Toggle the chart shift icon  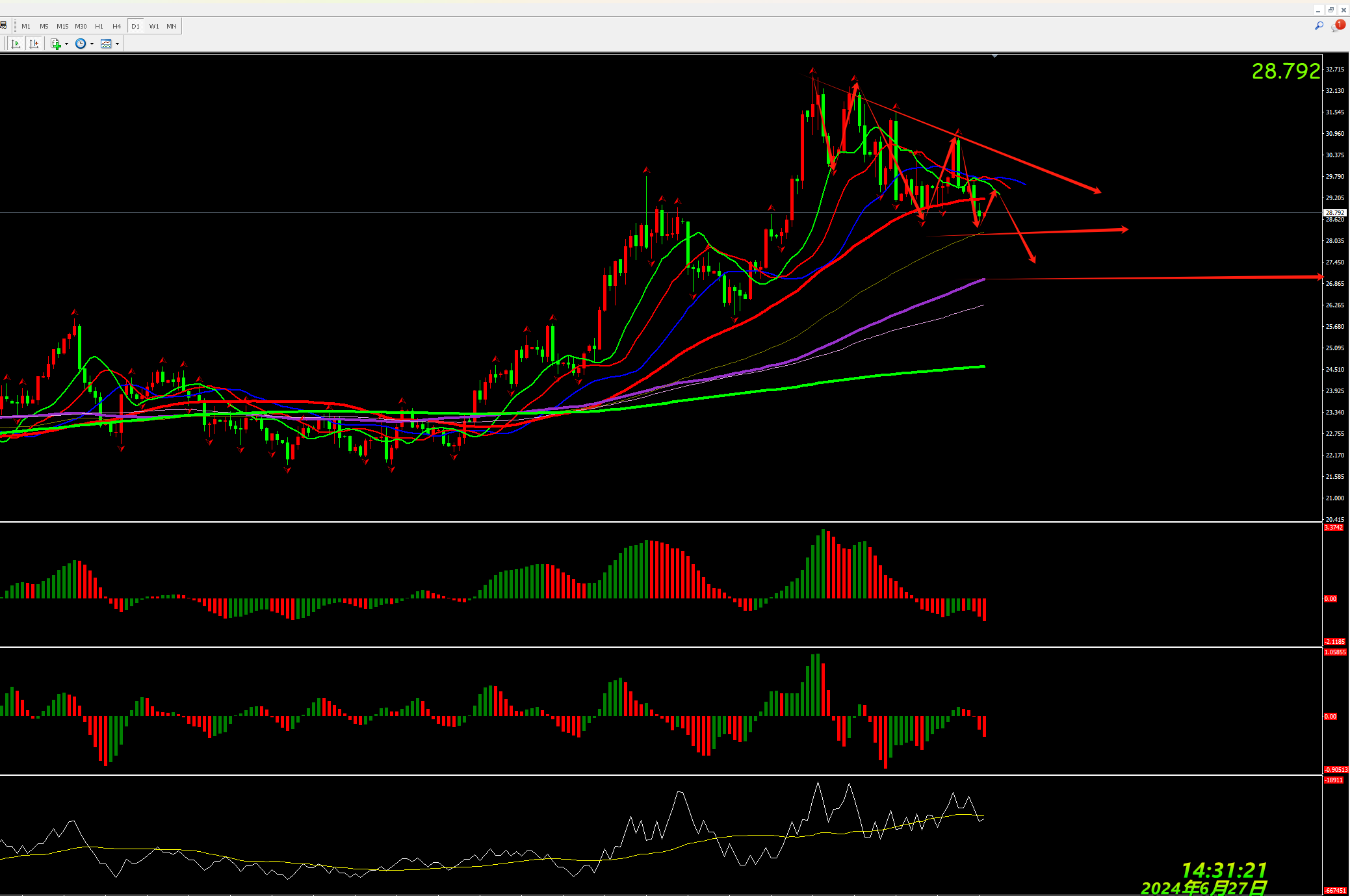34,44
